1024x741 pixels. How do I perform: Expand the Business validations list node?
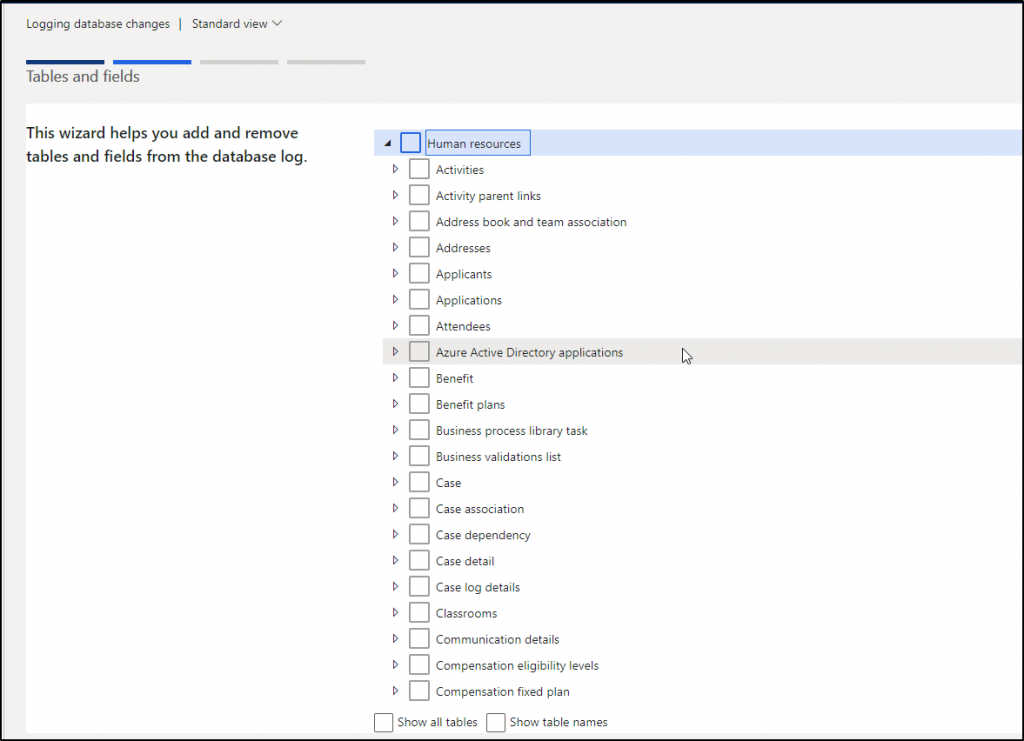[395, 455]
